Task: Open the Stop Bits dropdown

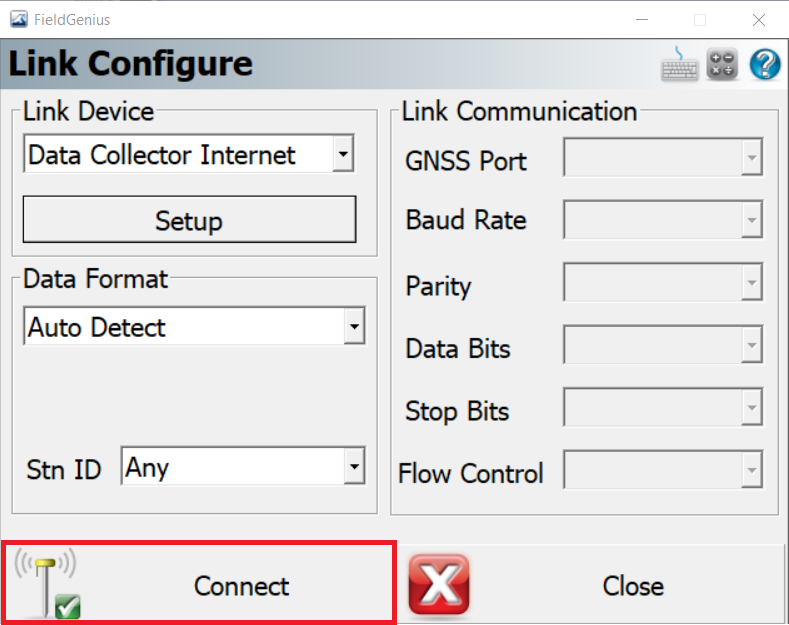Action: 663,407
